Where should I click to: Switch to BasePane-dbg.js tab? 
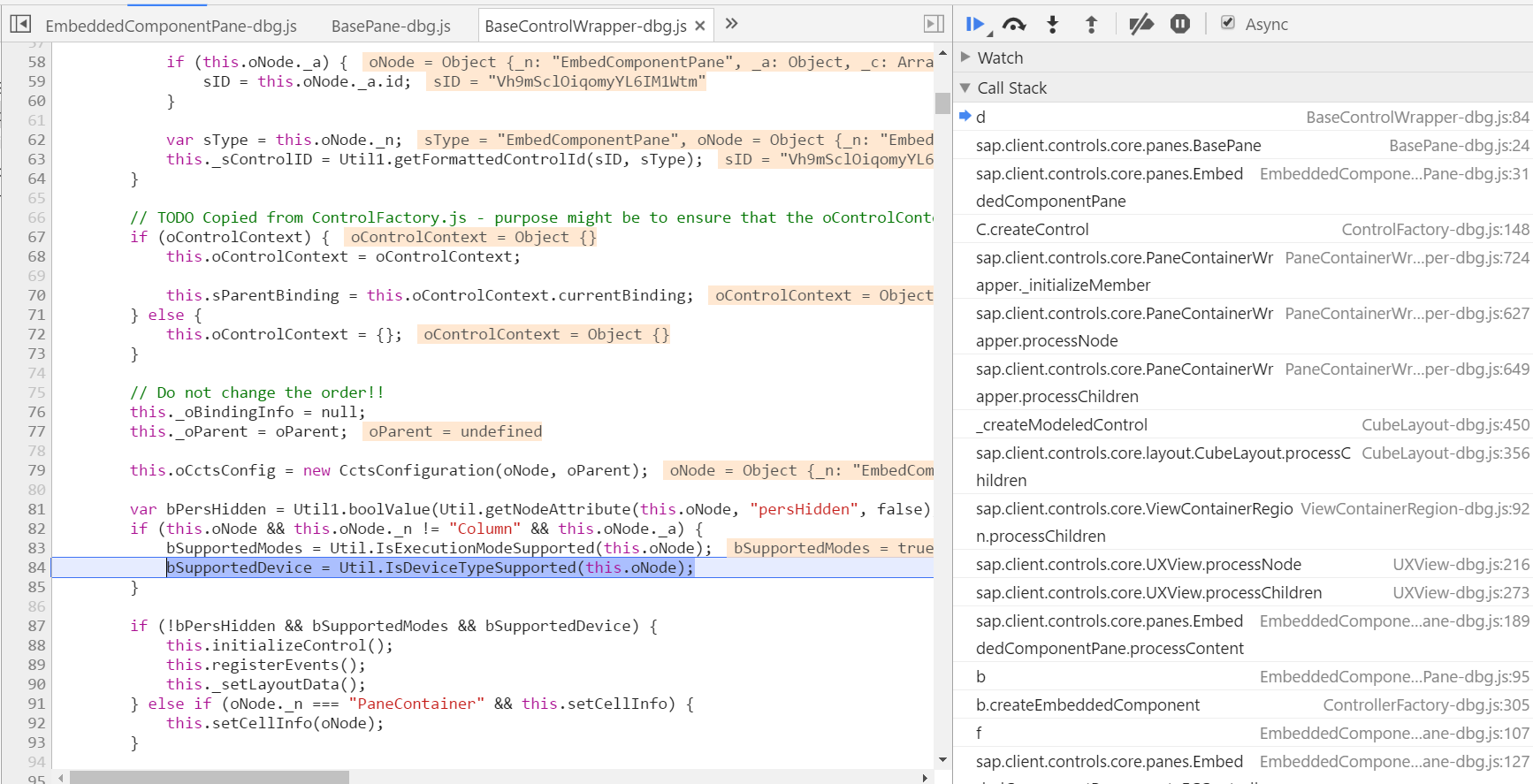point(391,26)
